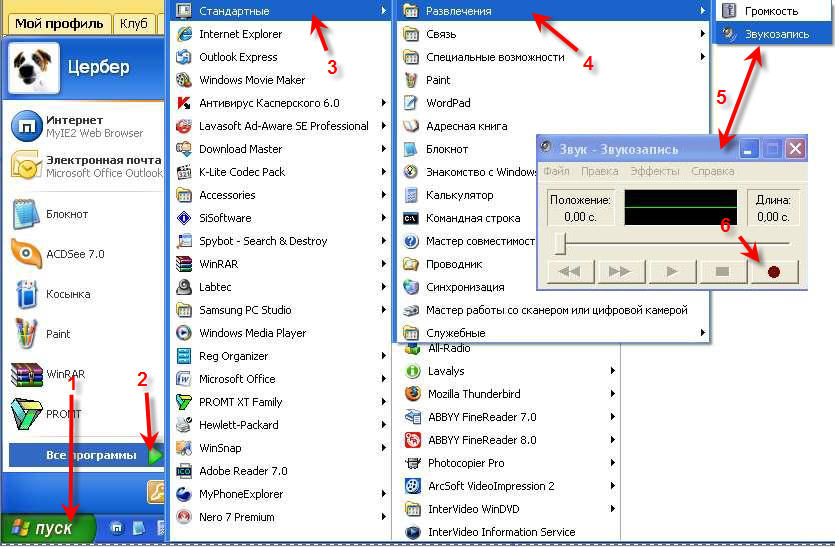
Task: Click the MyPhoneExplorer icon
Action: [x=184, y=494]
